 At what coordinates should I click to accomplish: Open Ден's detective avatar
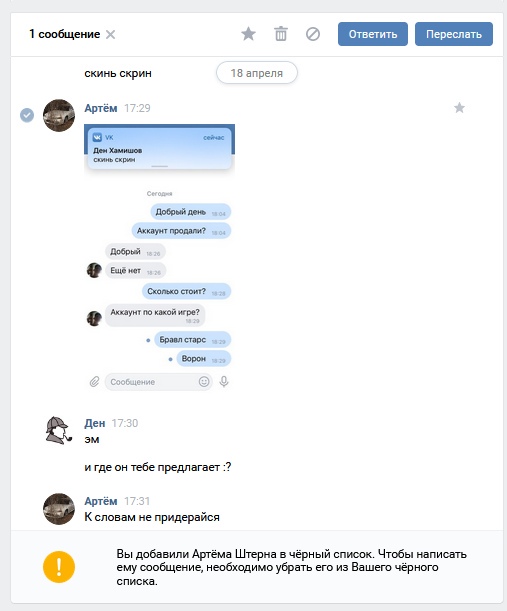click(x=59, y=430)
